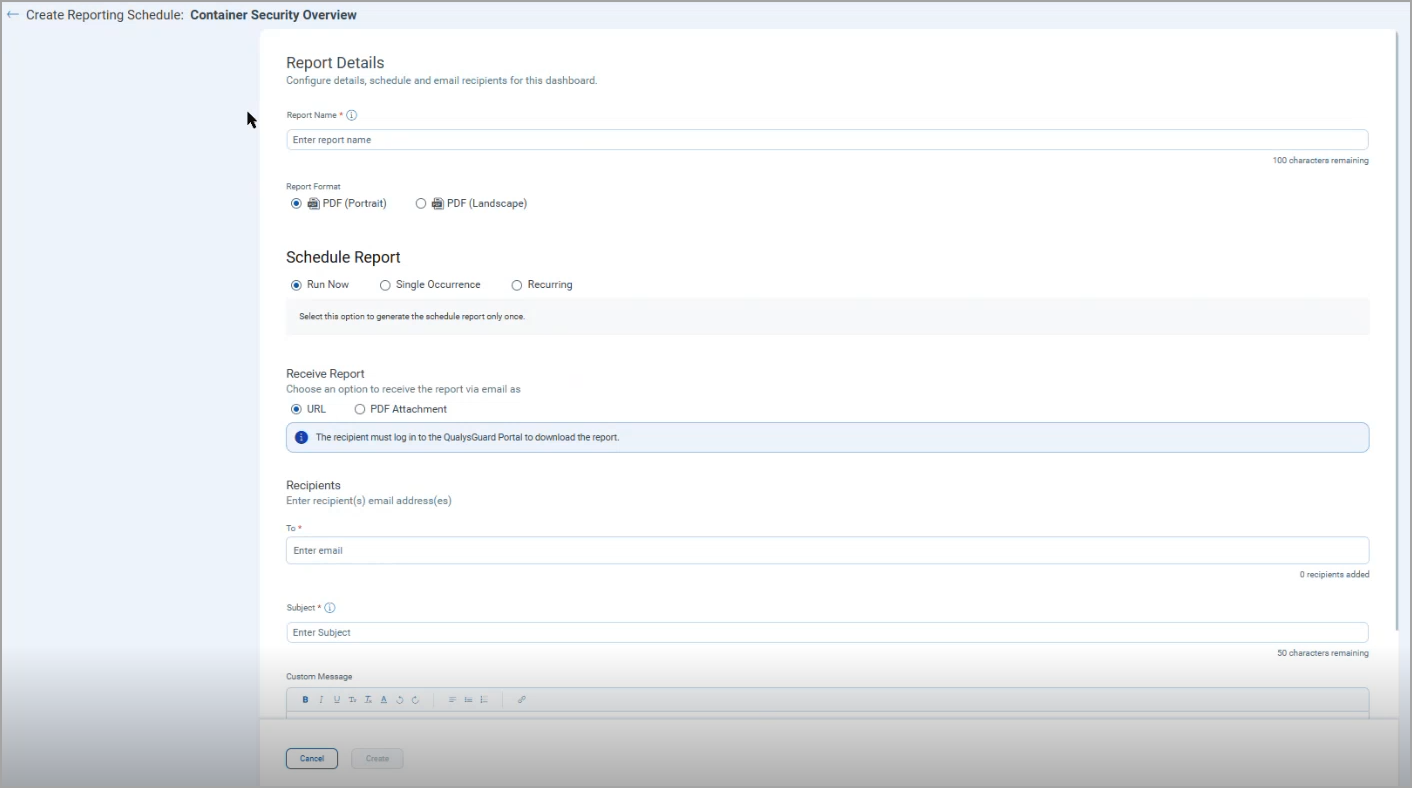Choose the Run Now schedule option
Viewport: 1412px width, 788px height.
coord(296,285)
